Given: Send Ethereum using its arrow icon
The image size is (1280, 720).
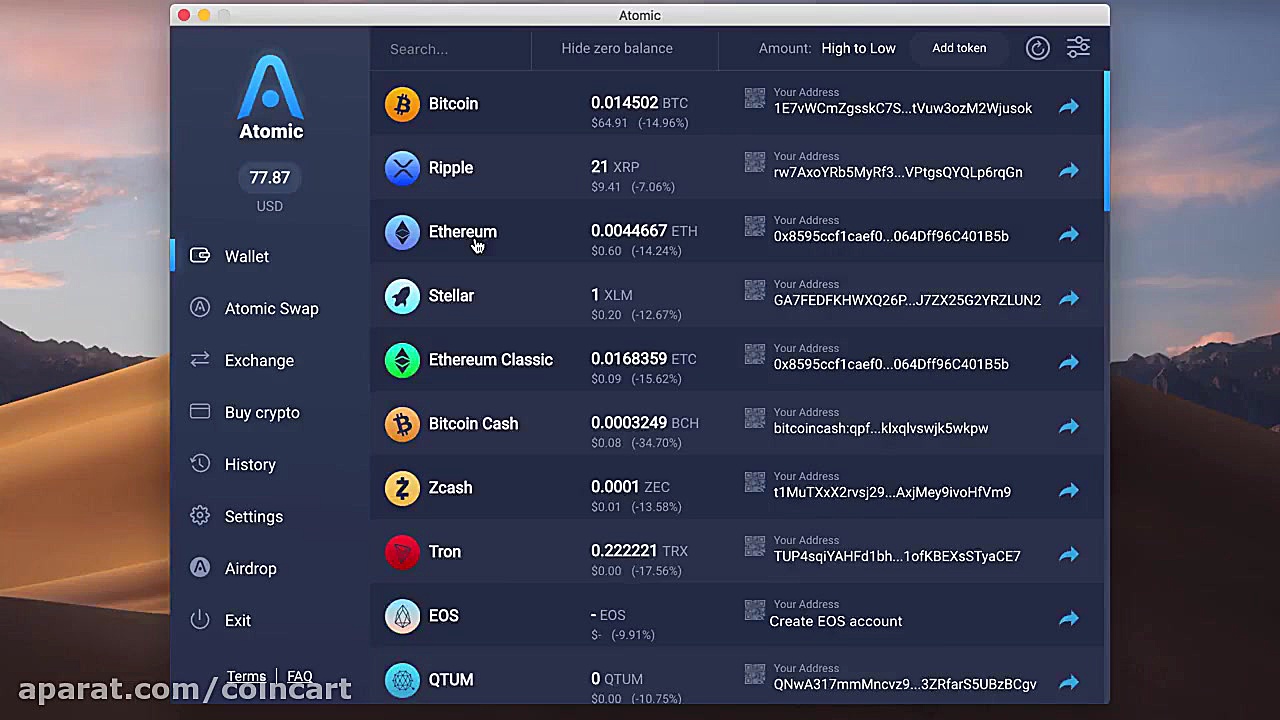Looking at the screenshot, I should pyautogui.click(x=1069, y=234).
